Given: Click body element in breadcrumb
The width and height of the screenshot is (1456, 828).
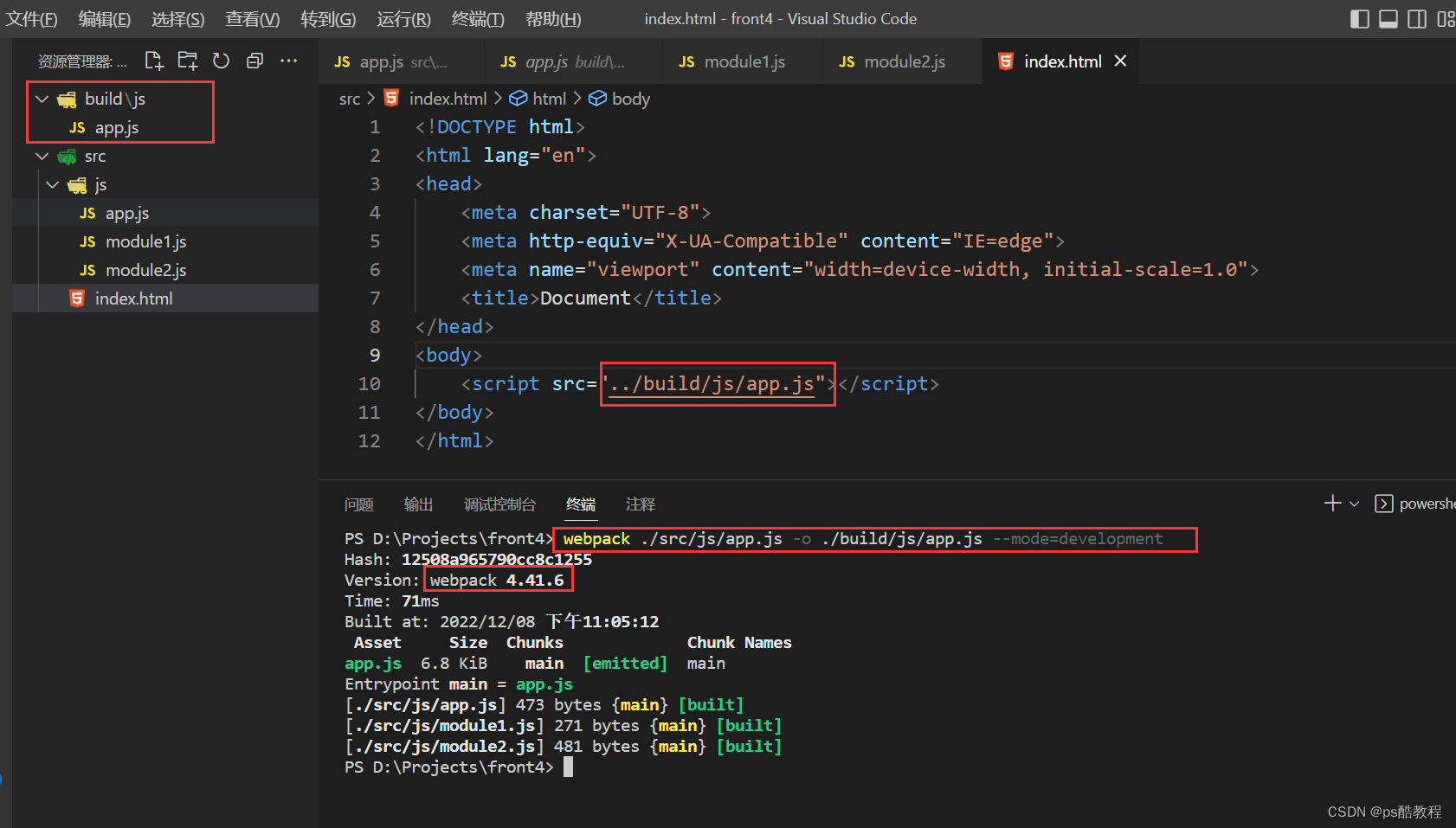Looking at the screenshot, I should (x=630, y=99).
